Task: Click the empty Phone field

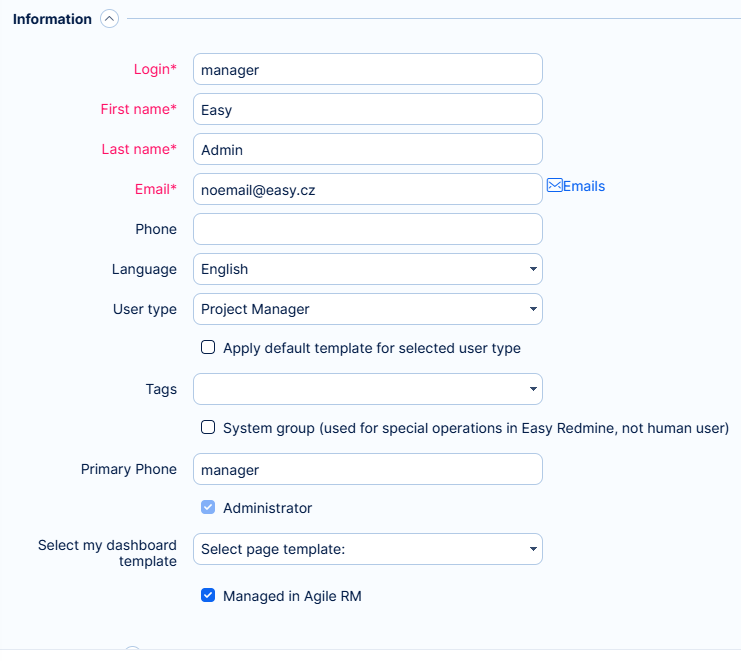Action: click(x=367, y=229)
